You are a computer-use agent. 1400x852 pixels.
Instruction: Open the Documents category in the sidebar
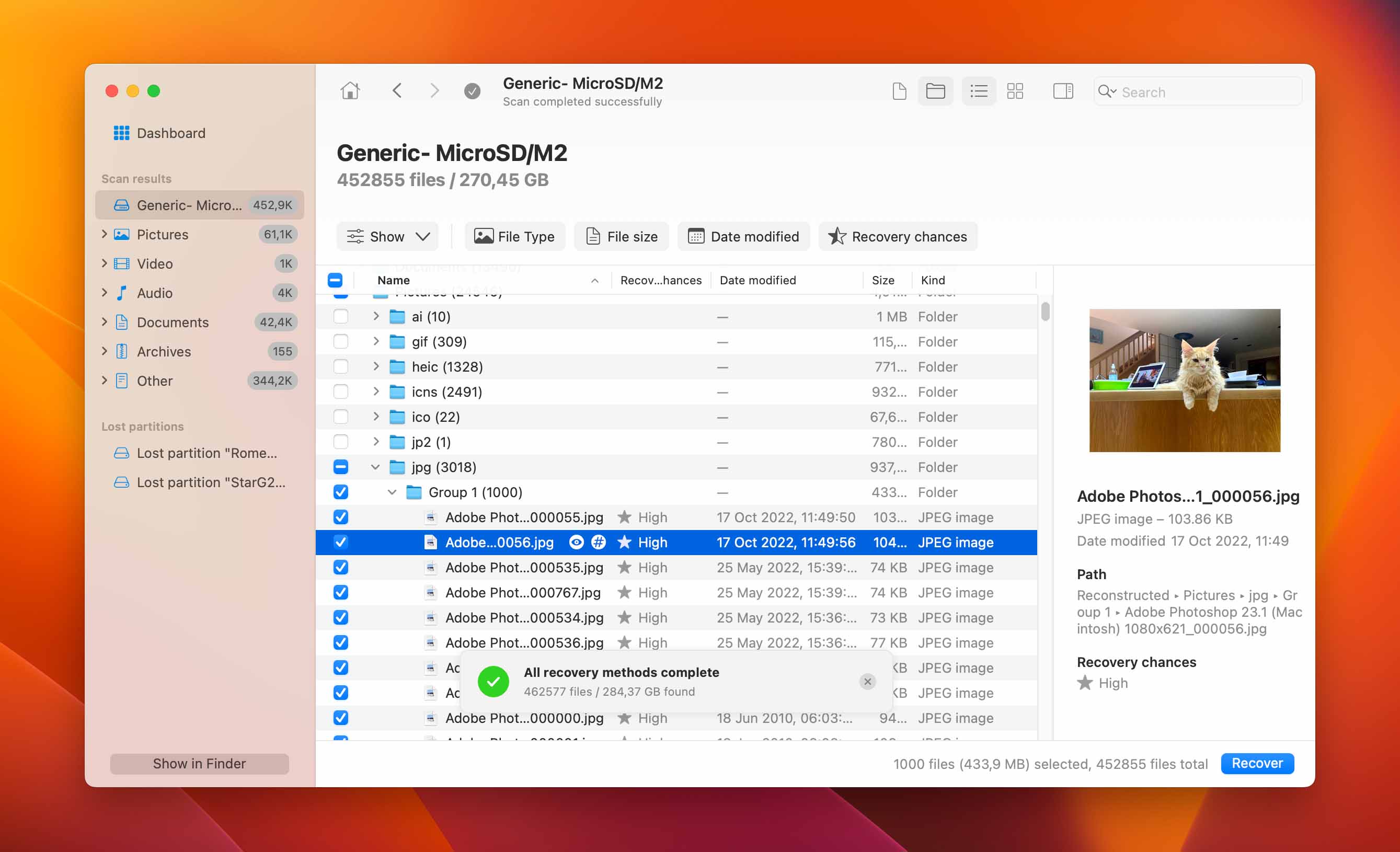tap(200, 322)
